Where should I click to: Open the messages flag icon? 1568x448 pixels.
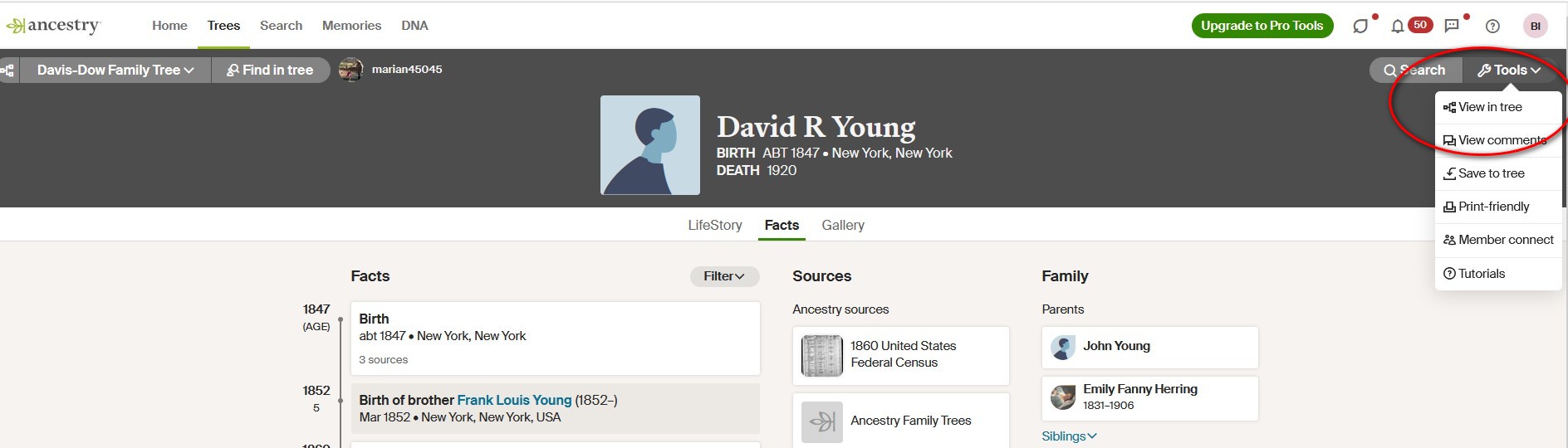click(x=1452, y=26)
